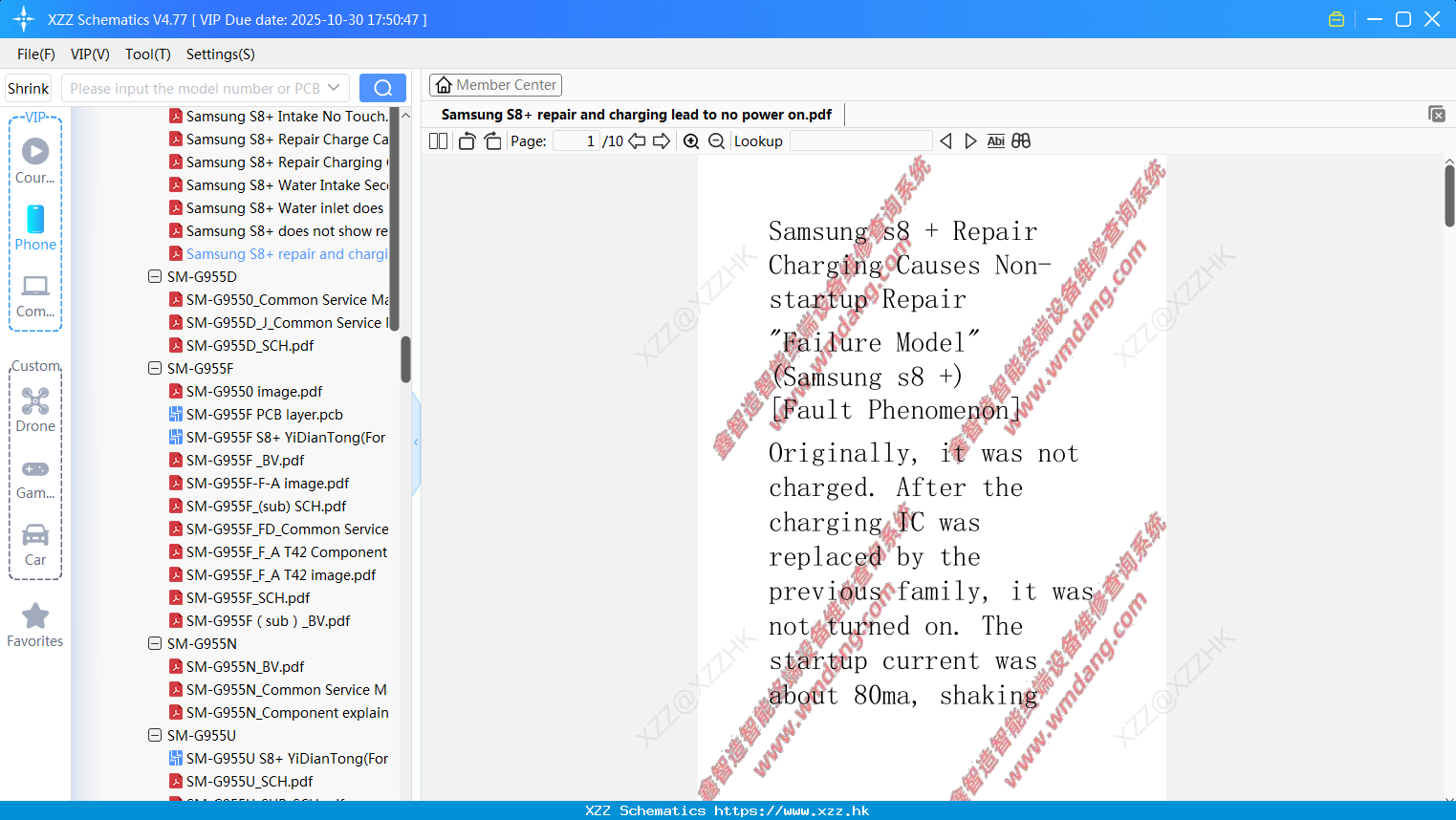1456x820 pixels.
Task: Toggle match whole word Abi icon
Action: [x=995, y=141]
